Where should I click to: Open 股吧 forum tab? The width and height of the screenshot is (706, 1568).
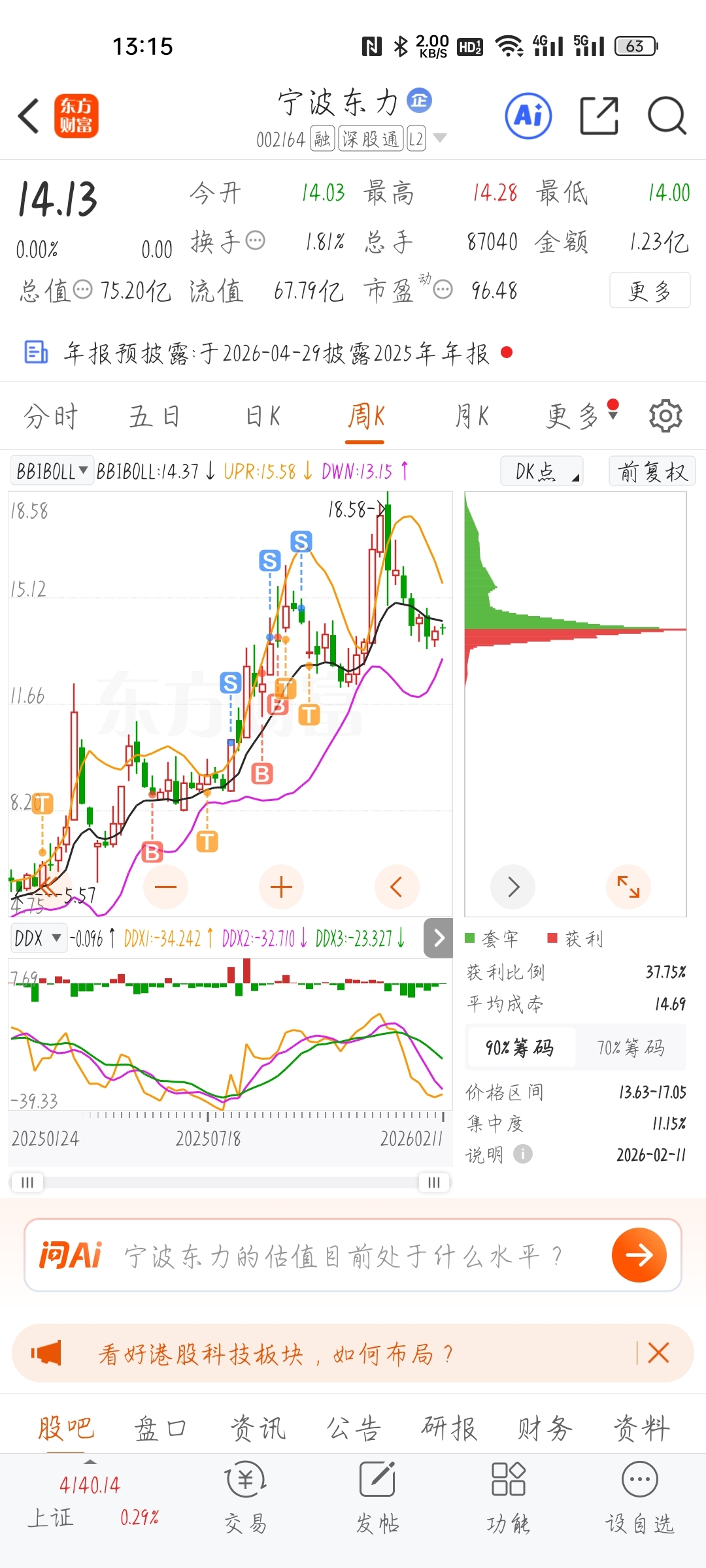(x=65, y=1428)
